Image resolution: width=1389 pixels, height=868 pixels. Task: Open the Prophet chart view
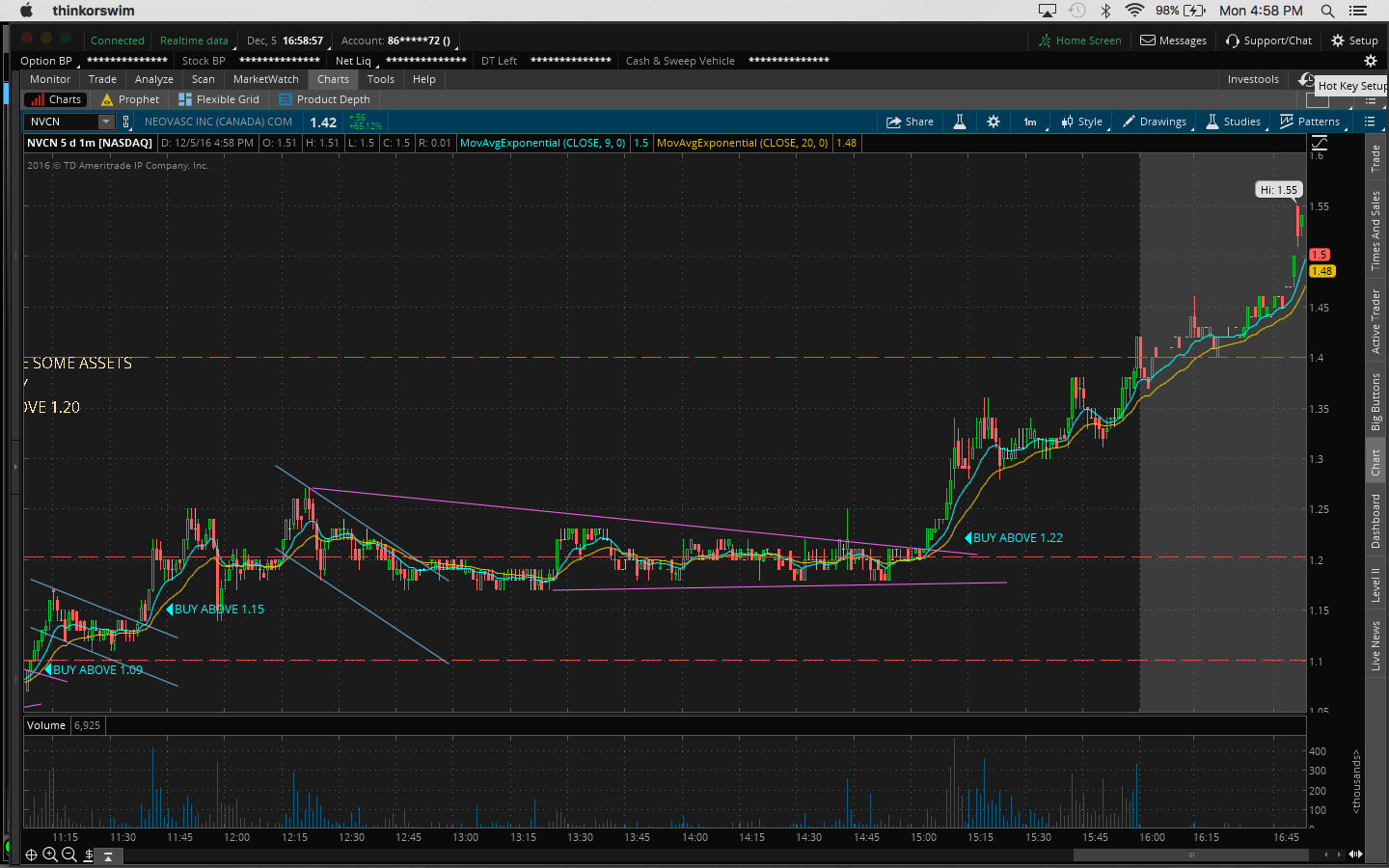click(x=130, y=99)
